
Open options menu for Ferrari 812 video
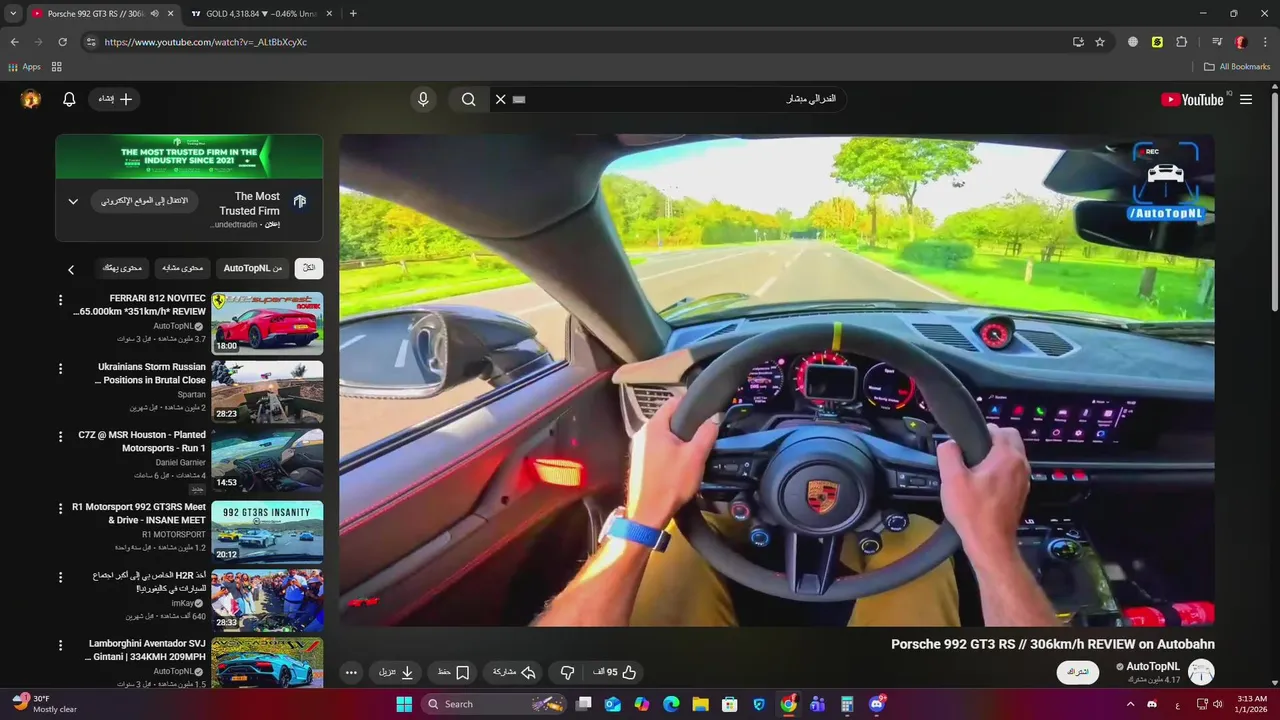pyautogui.click(x=60, y=300)
